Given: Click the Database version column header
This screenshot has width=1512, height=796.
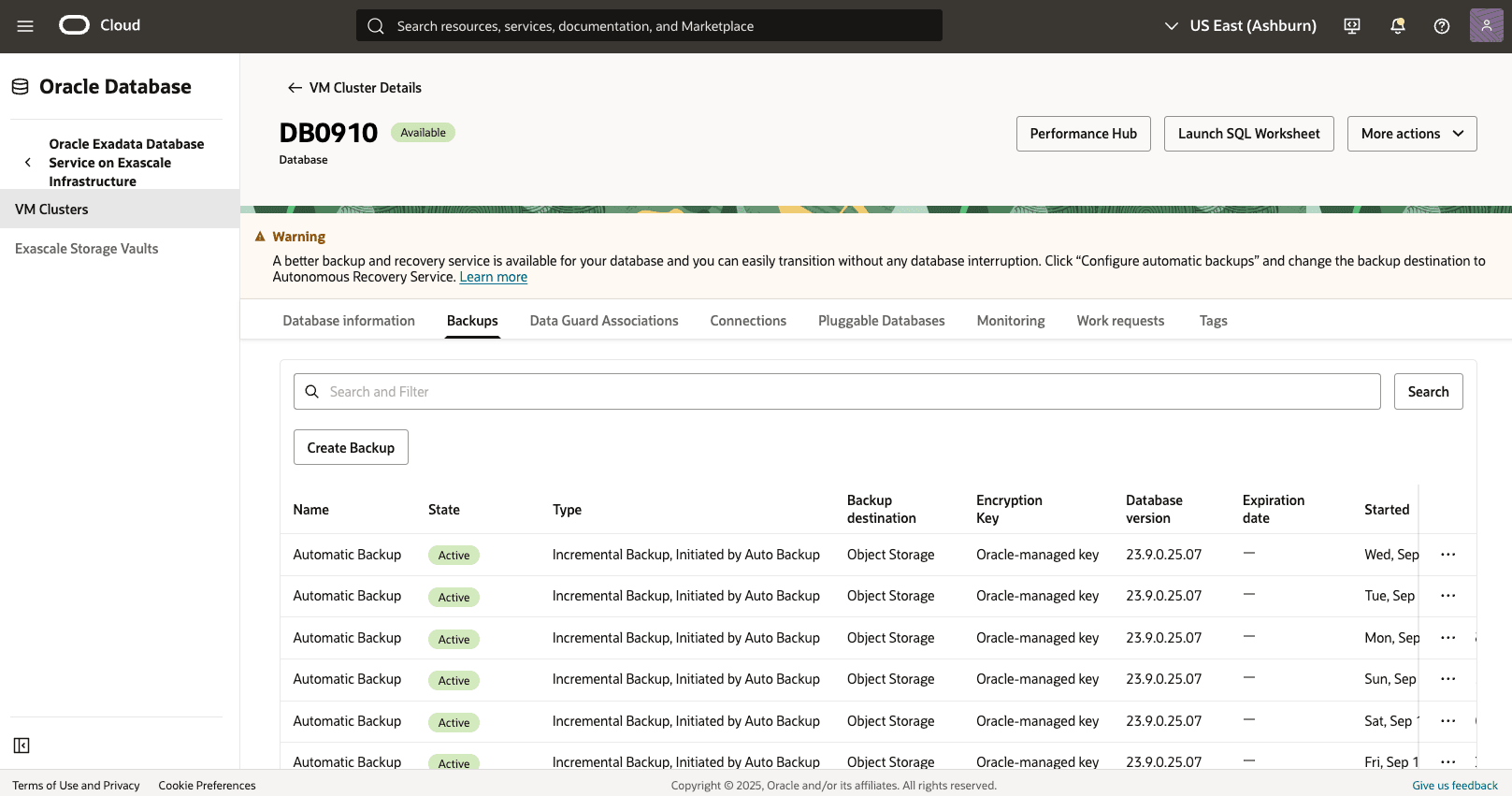Looking at the screenshot, I should [1154, 509].
